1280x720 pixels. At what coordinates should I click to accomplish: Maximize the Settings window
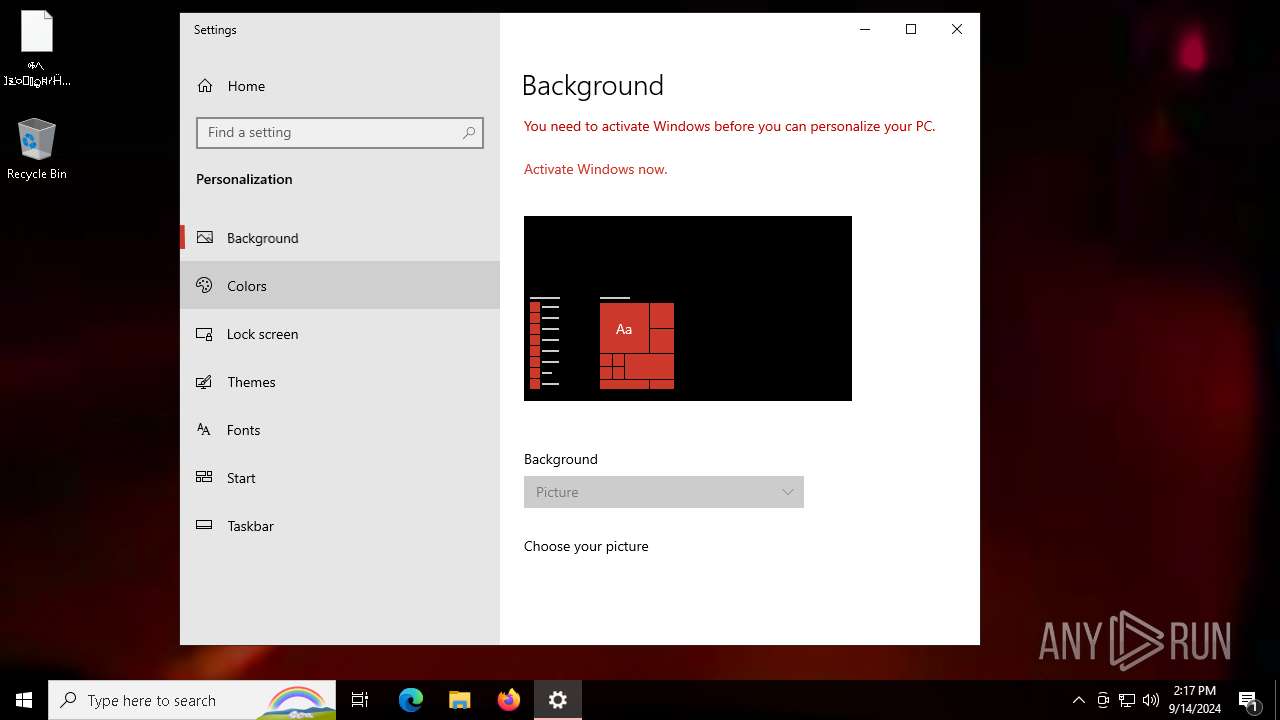point(911,29)
